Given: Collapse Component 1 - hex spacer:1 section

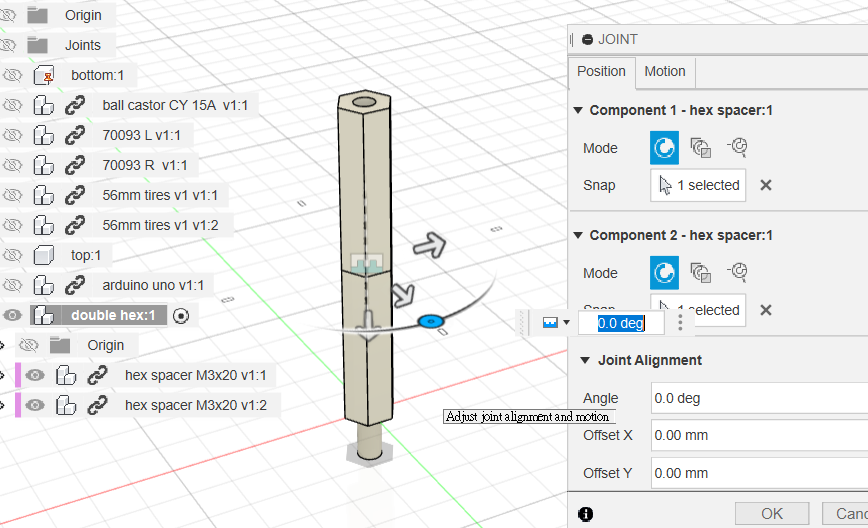Looking at the screenshot, I should [578, 110].
